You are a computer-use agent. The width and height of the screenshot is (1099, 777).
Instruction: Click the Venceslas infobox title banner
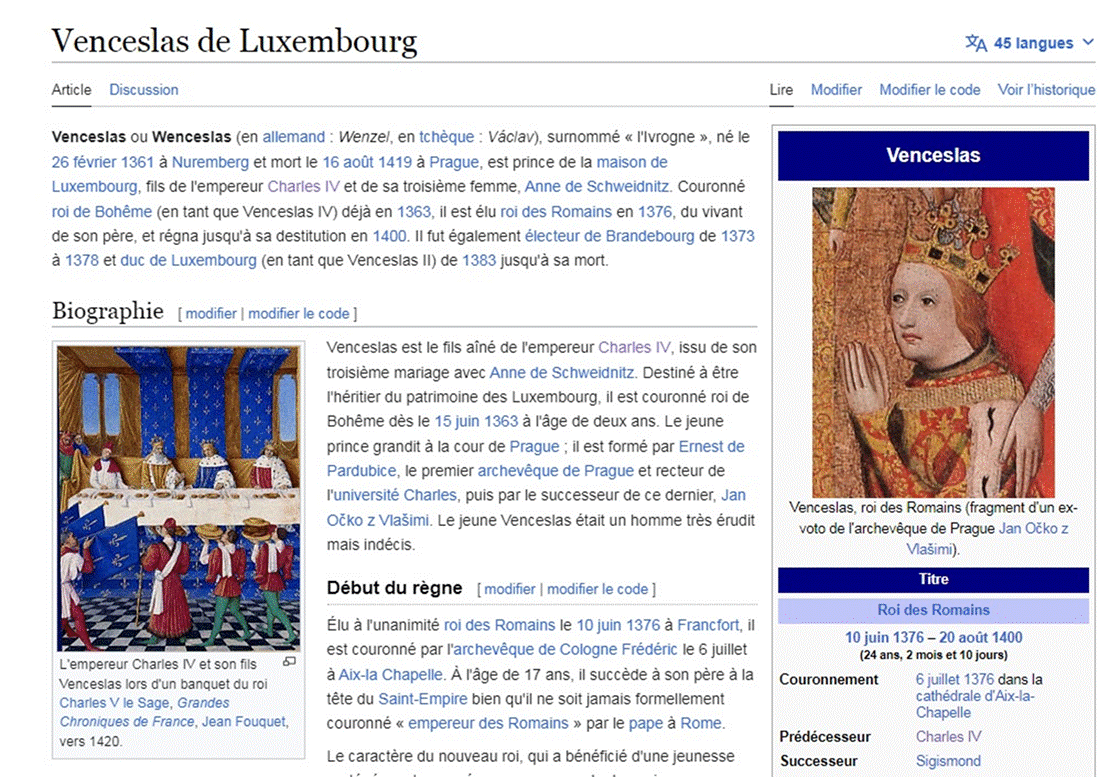click(934, 156)
